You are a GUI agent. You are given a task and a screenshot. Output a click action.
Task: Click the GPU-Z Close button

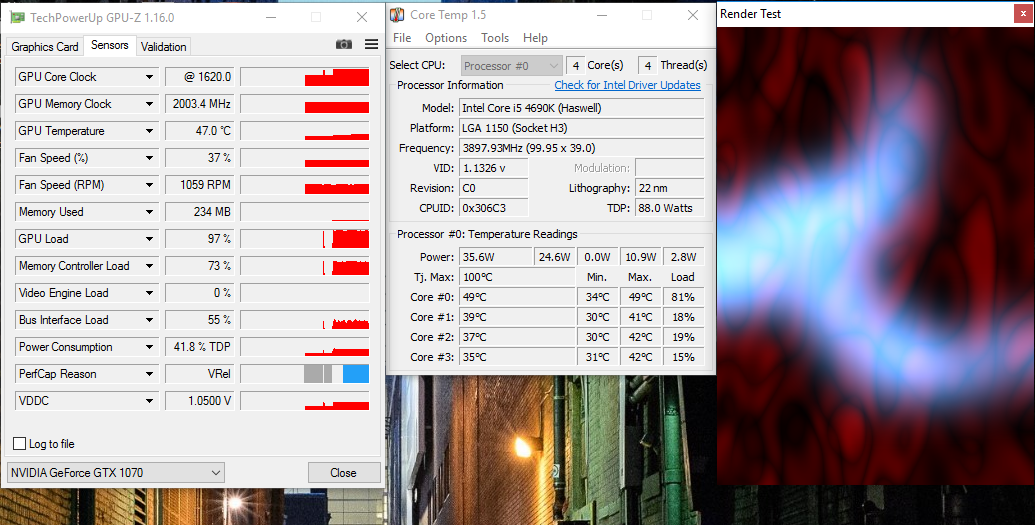click(x=344, y=473)
